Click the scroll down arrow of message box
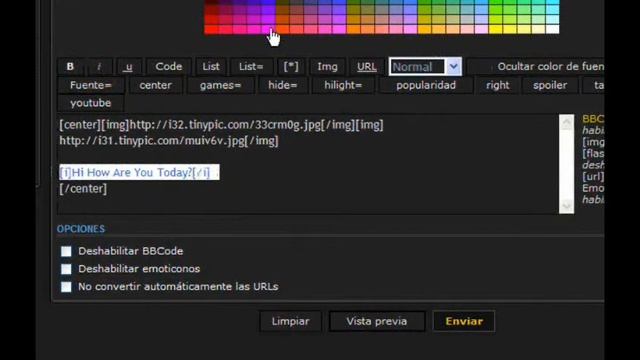 point(567,206)
